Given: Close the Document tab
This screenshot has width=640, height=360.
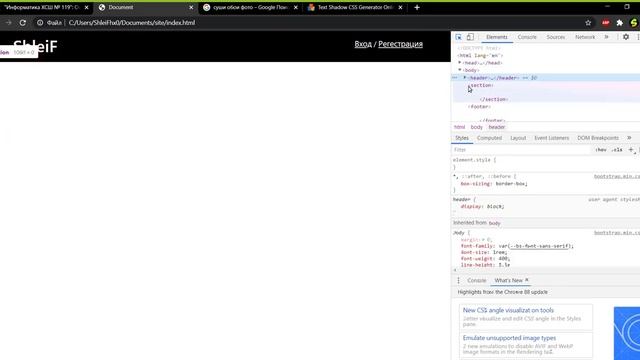Looking at the screenshot, I should click(x=191, y=7).
